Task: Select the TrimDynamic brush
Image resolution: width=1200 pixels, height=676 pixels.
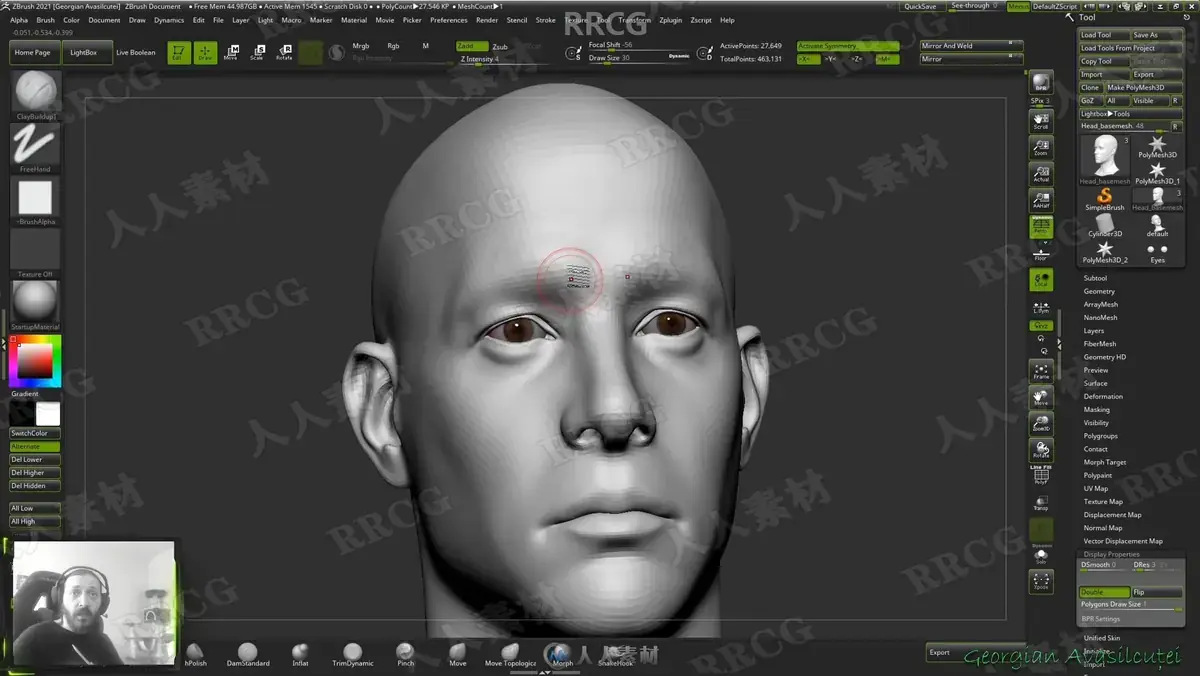Action: pyautogui.click(x=352, y=654)
